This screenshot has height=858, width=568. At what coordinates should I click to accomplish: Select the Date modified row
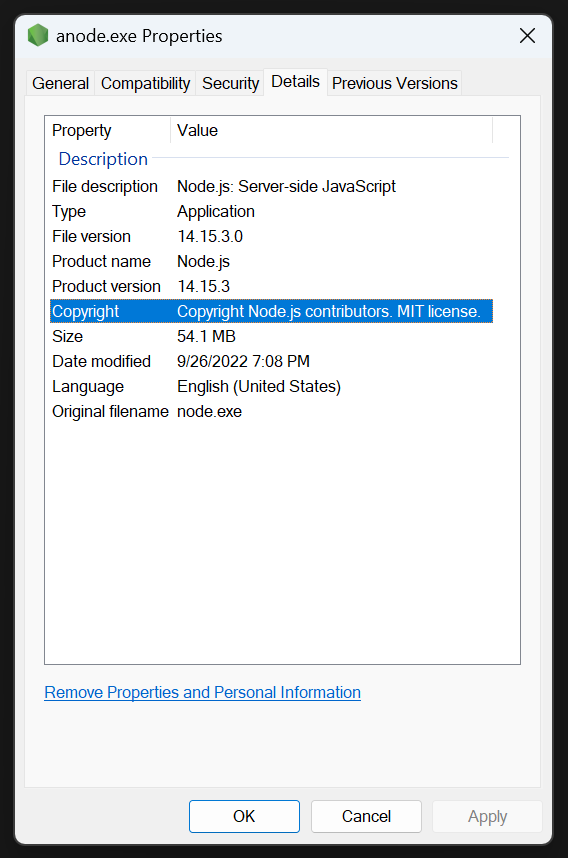(271, 361)
